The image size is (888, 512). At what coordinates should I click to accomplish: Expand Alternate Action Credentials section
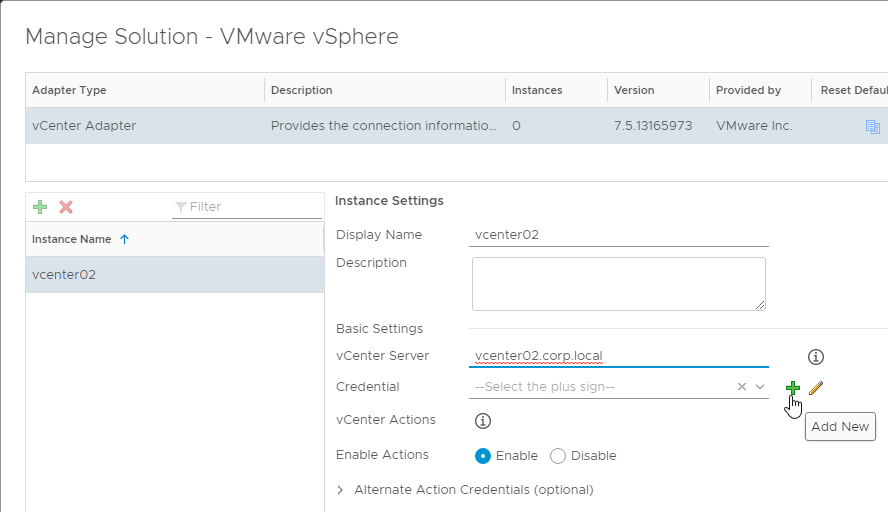(340, 490)
